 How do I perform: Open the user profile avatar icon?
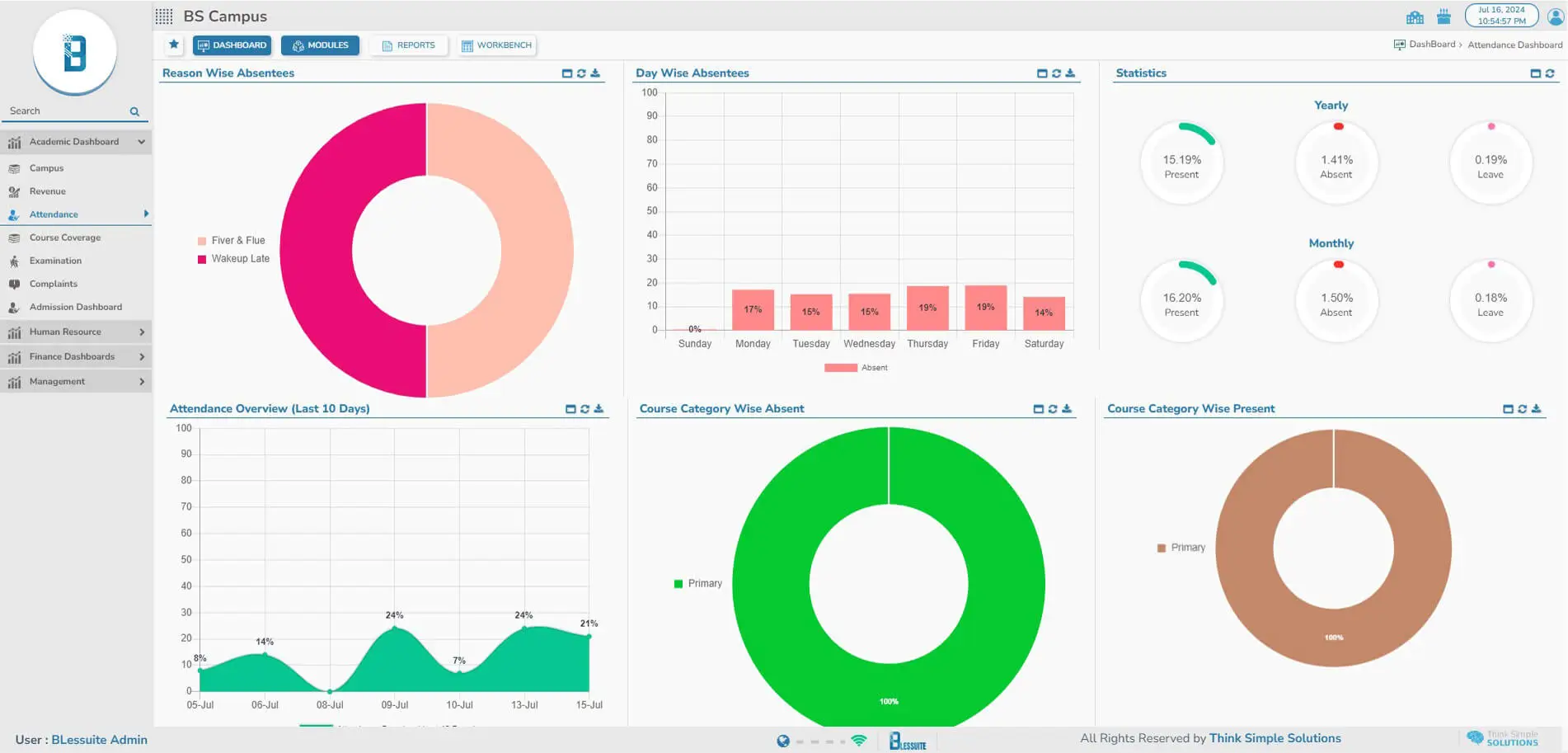click(x=1555, y=16)
